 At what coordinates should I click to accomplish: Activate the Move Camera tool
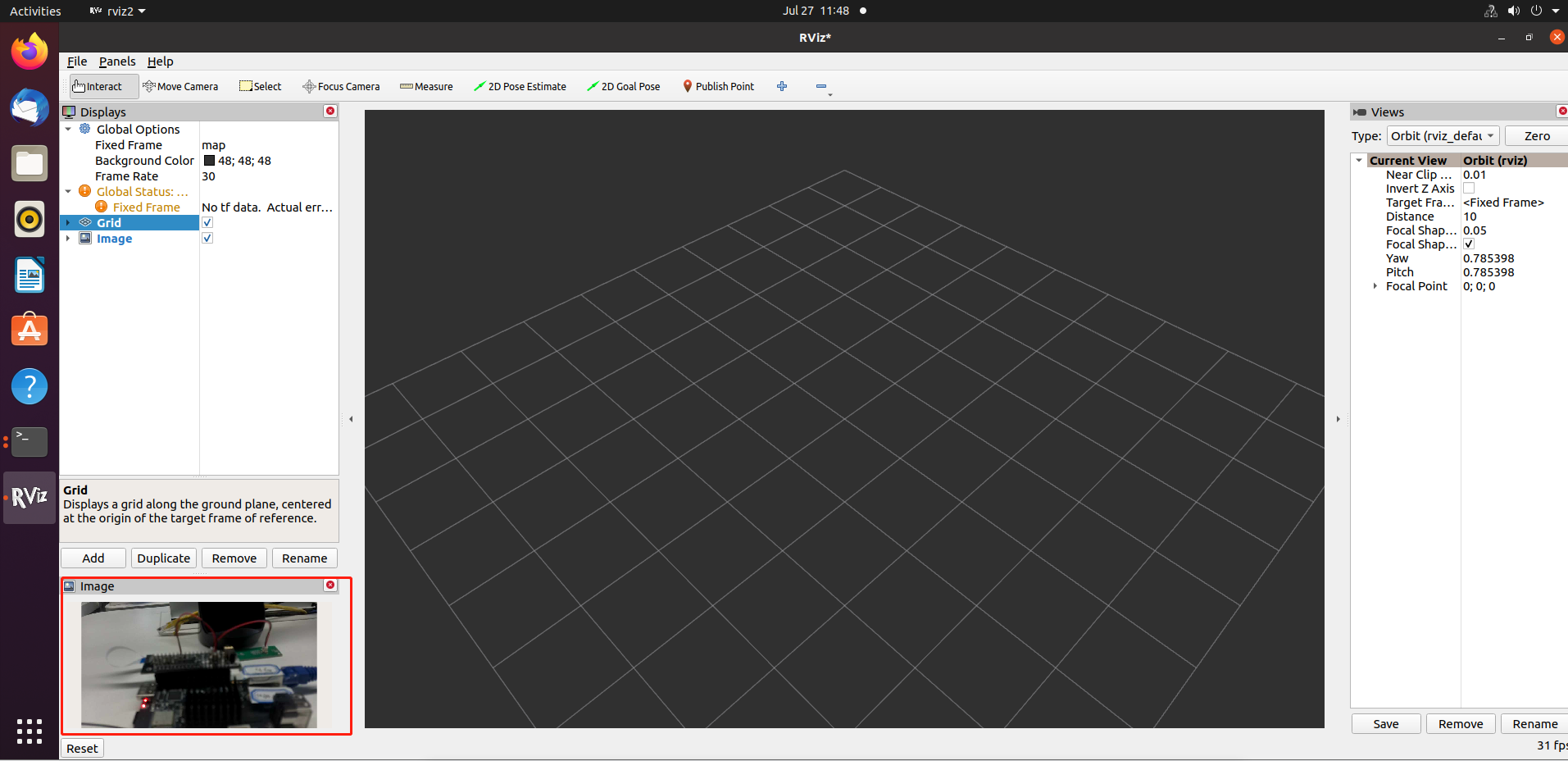[x=180, y=86]
